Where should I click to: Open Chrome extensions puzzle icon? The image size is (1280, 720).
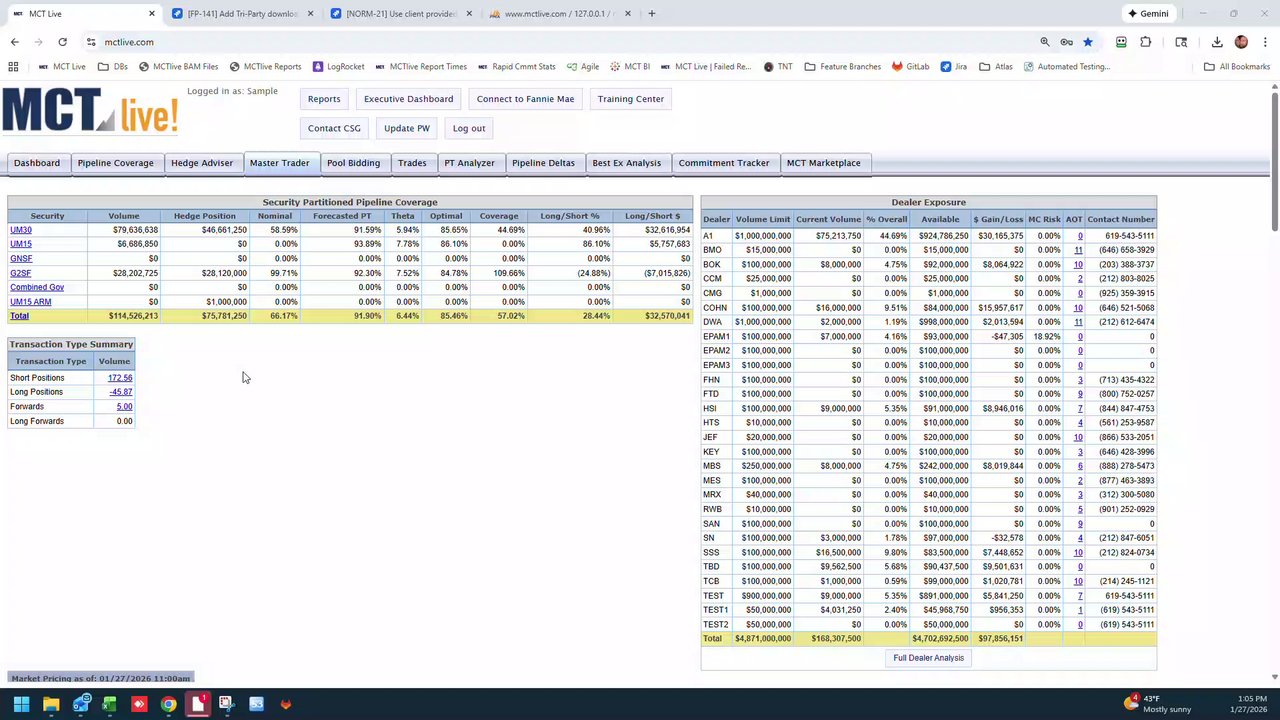coord(1145,42)
